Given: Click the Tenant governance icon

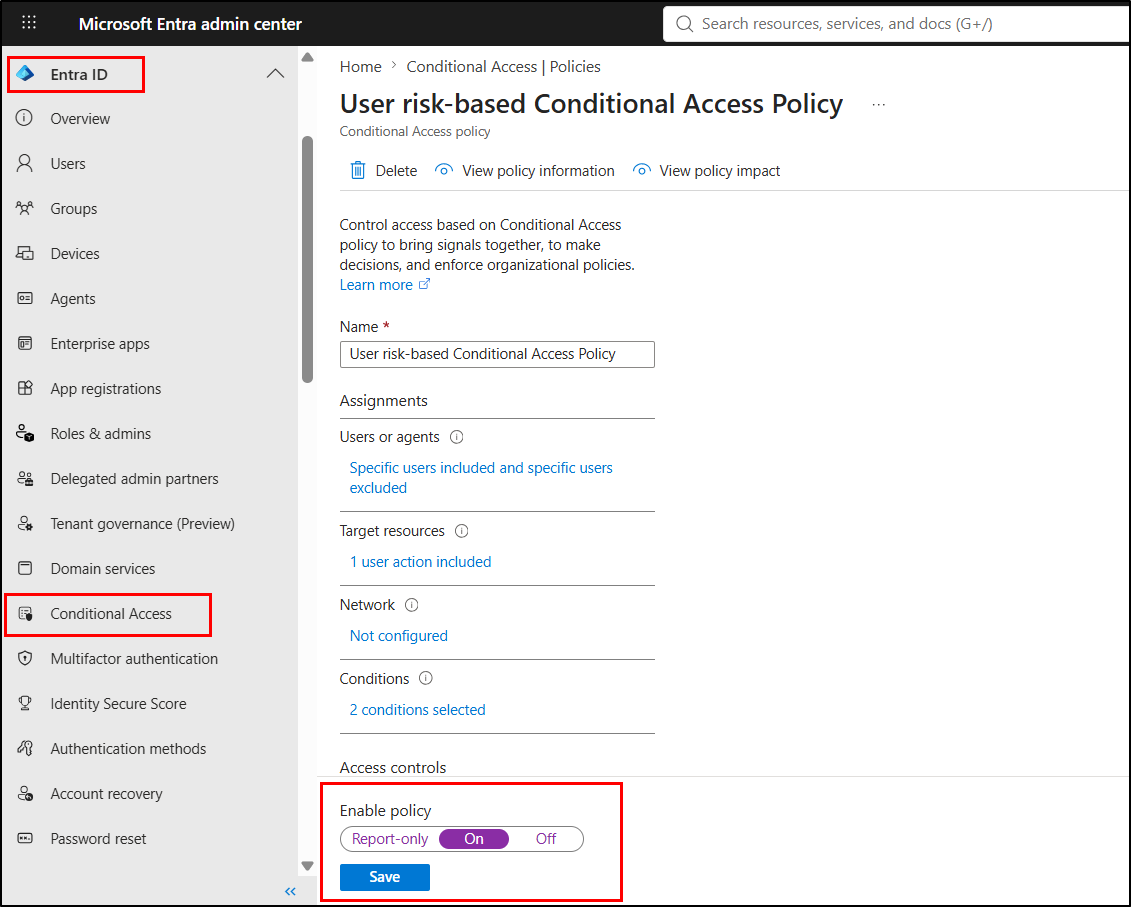Looking at the screenshot, I should [25, 524].
